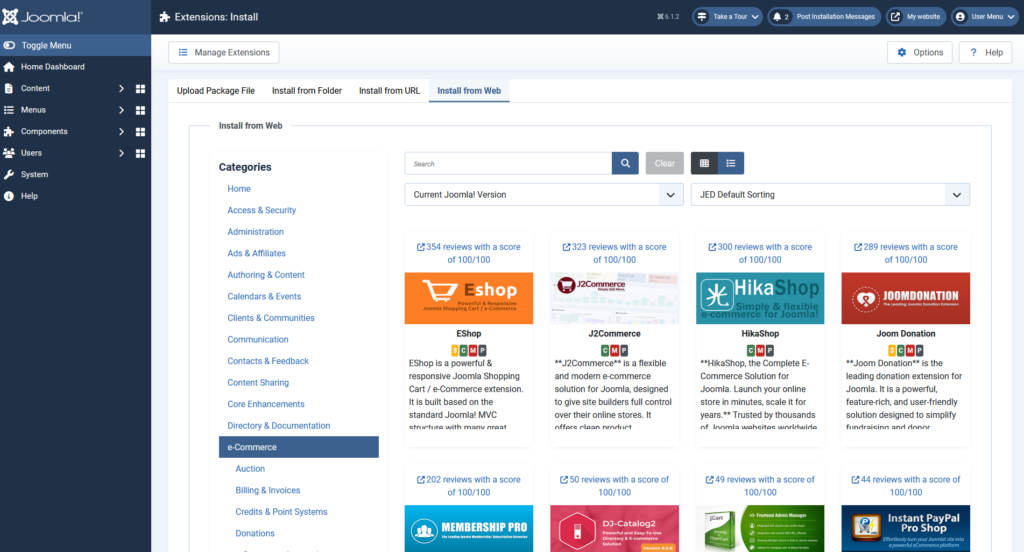The image size is (1024, 552).
Task: Open Home Dashboard
Action: (x=75, y=67)
